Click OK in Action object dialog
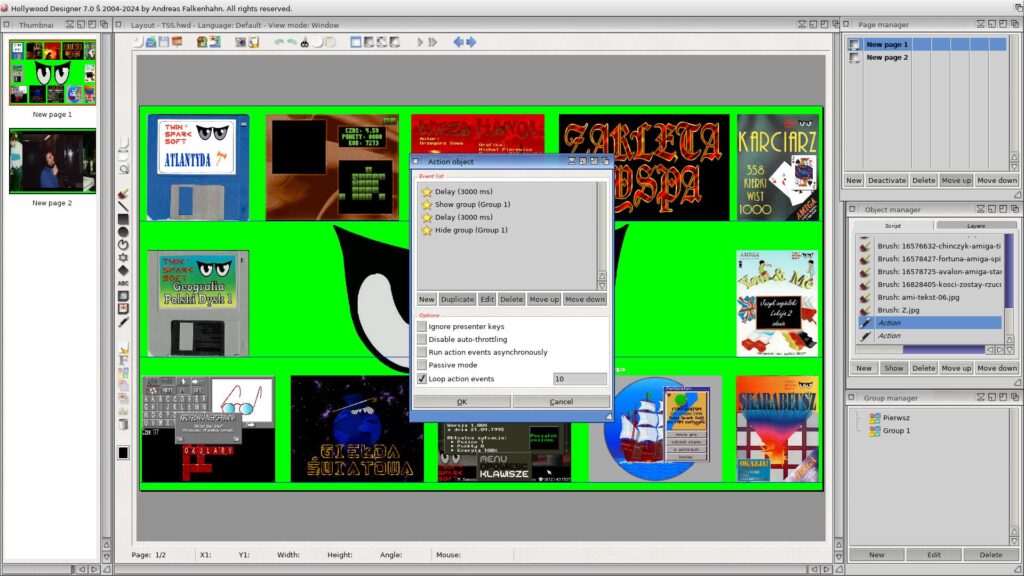 click(x=462, y=402)
